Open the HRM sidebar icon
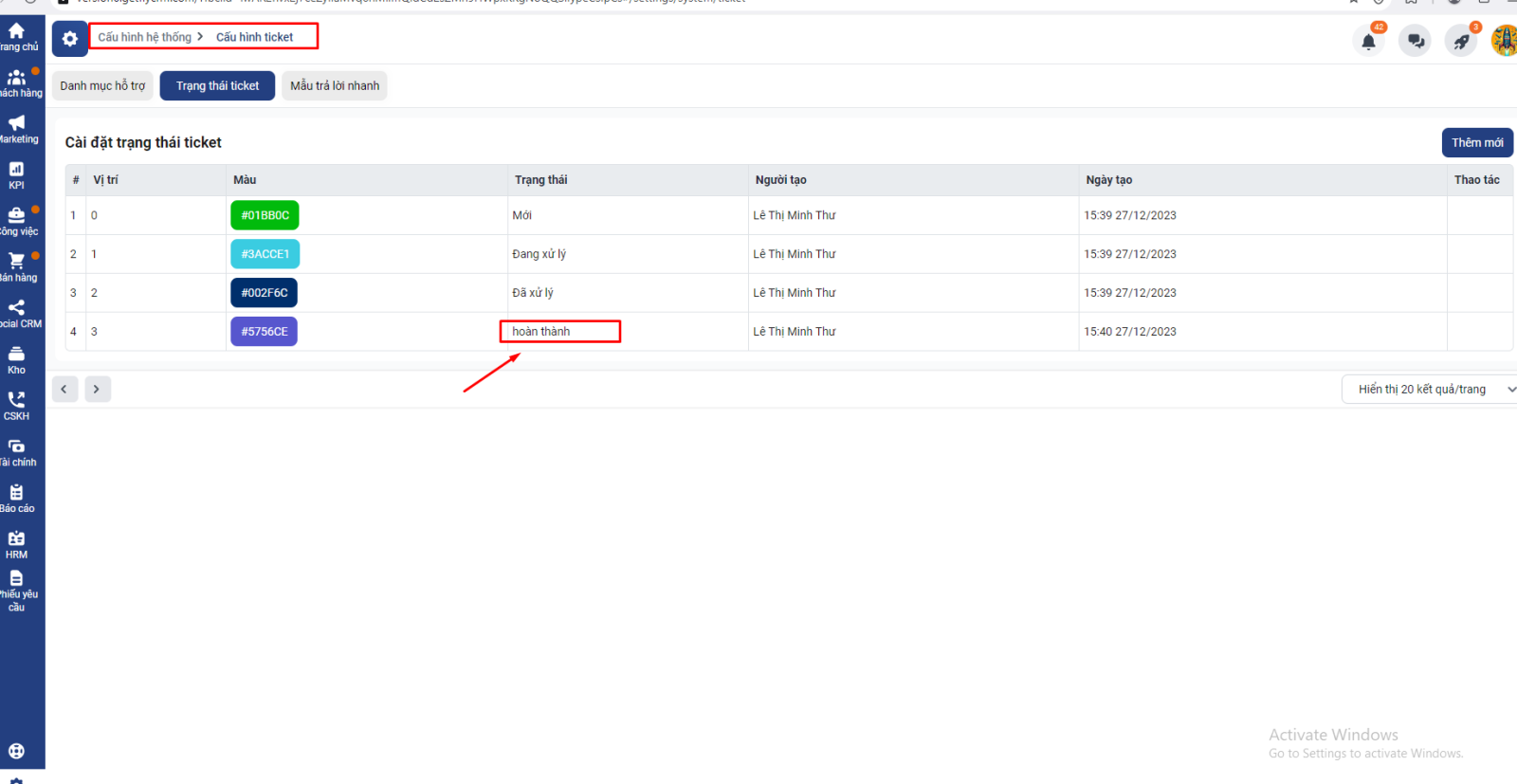Screen dimensions: 1517x784 click(16, 538)
